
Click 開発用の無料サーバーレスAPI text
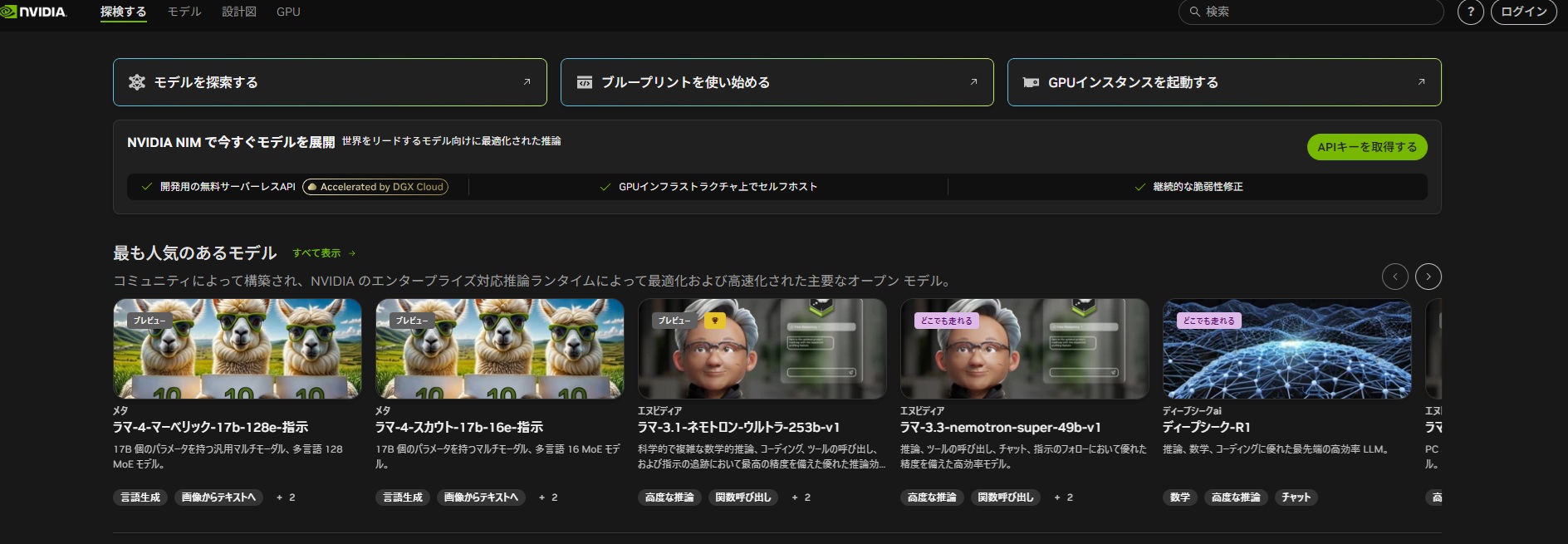tap(228, 187)
